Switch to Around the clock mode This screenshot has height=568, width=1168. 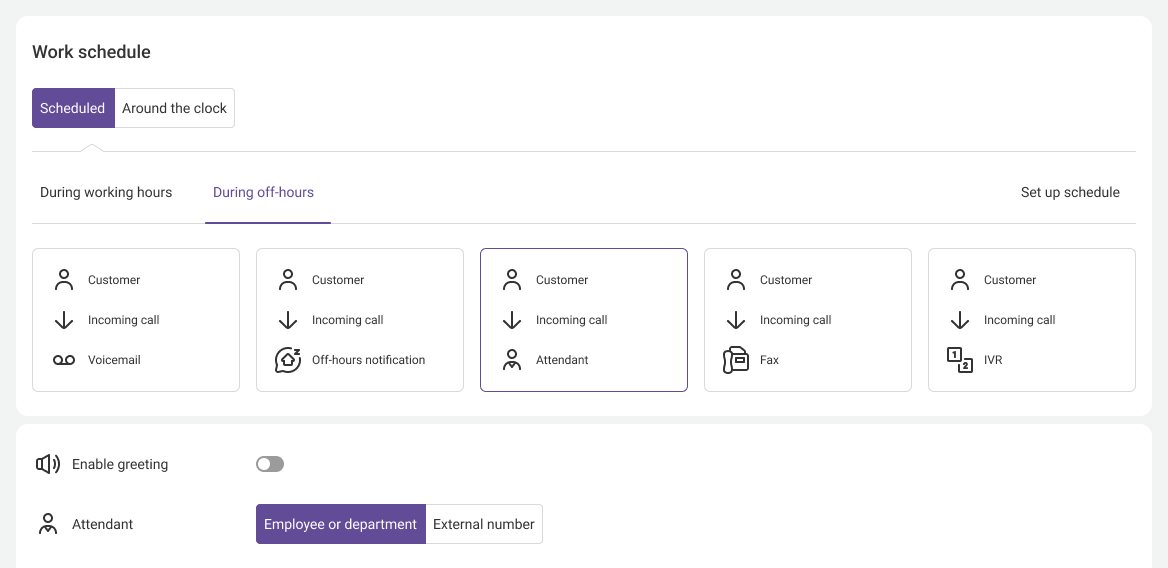pos(175,108)
